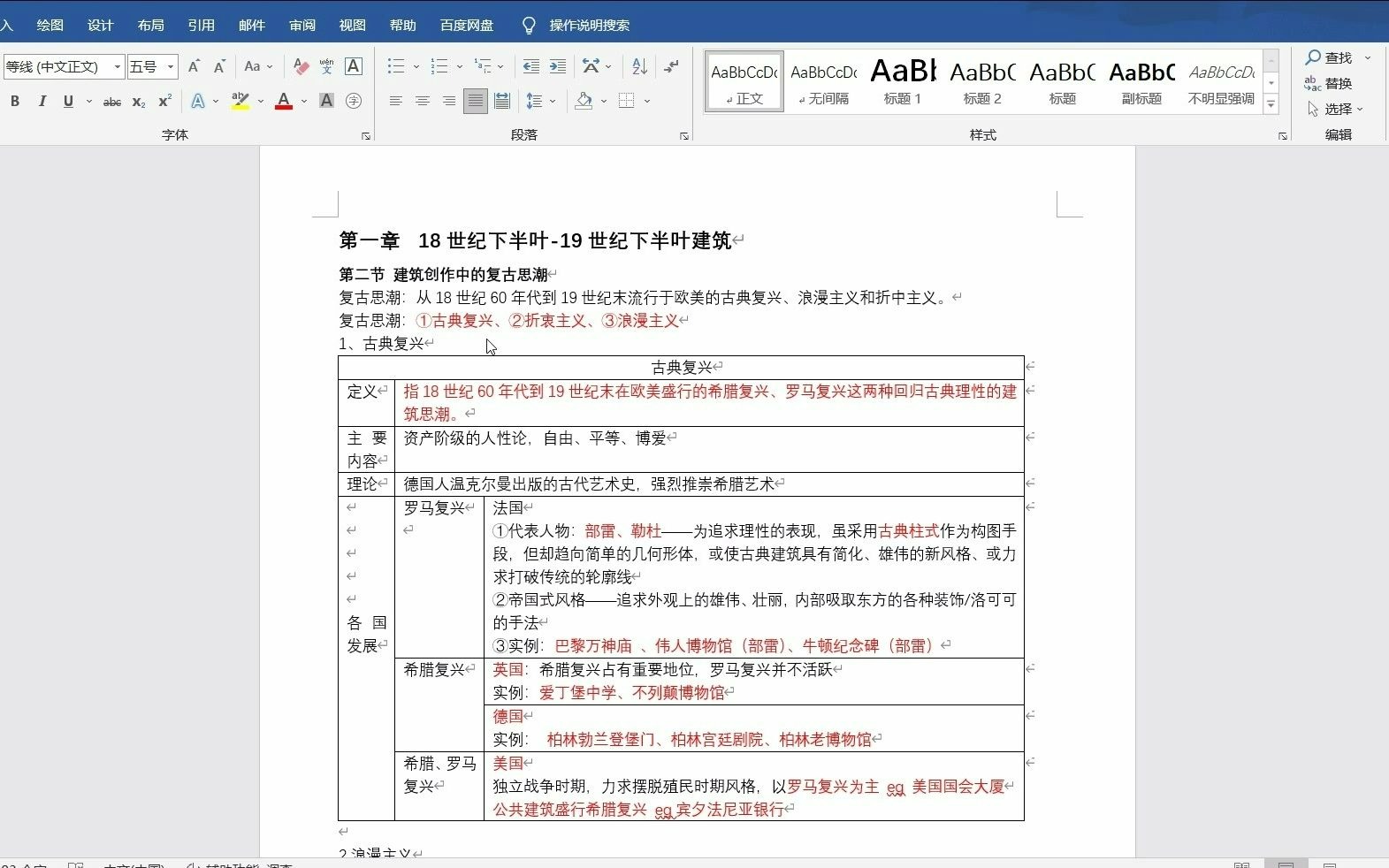Toggle italic formatting
This screenshot has width=1389, height=868.
(42, 102)
